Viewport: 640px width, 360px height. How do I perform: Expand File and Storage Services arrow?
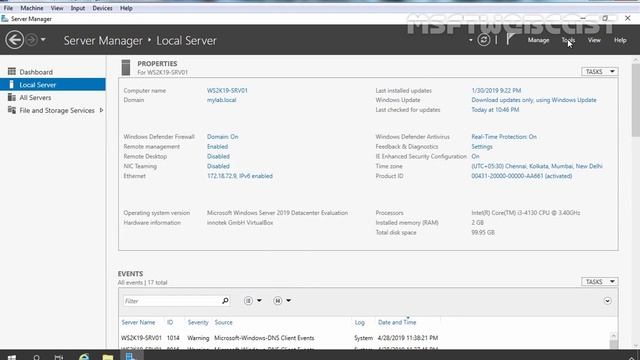point(101,110)
